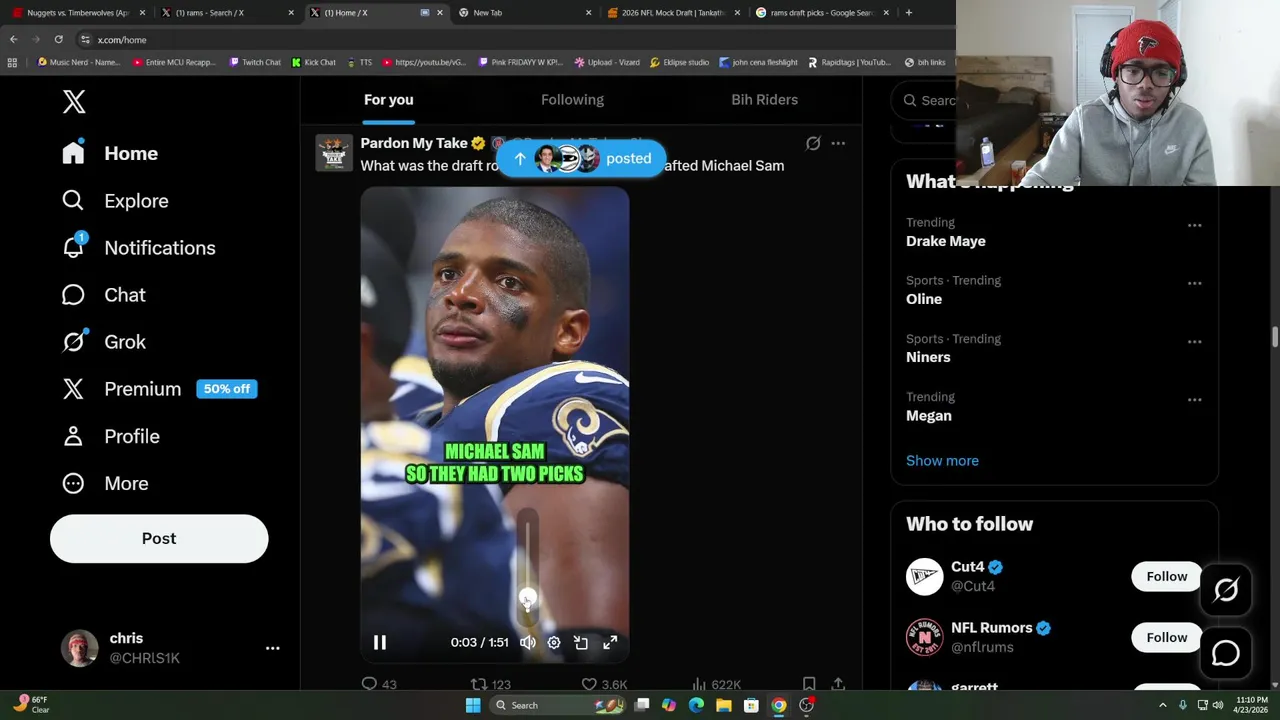The width and height of the screenshot is (1280, 720).
Task: Open options for Drake Maye trend
Action: 1194,225
